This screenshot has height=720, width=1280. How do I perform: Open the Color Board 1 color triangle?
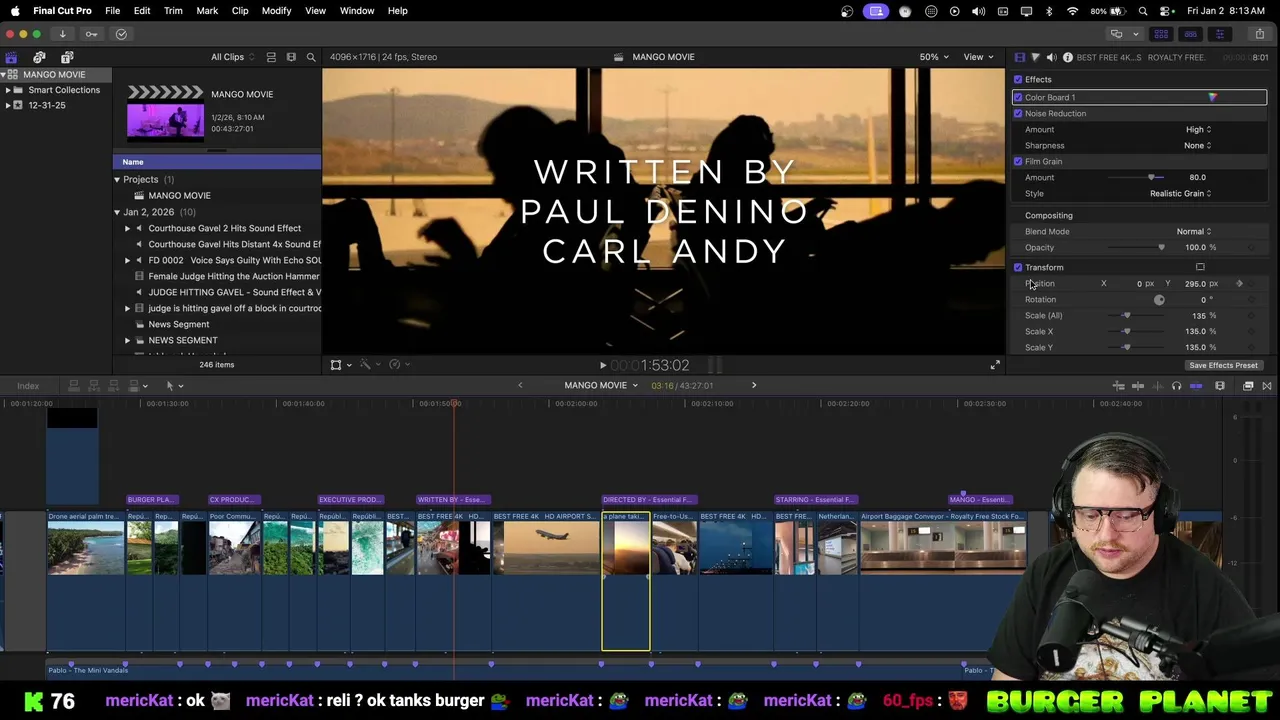pos(1212,97)
